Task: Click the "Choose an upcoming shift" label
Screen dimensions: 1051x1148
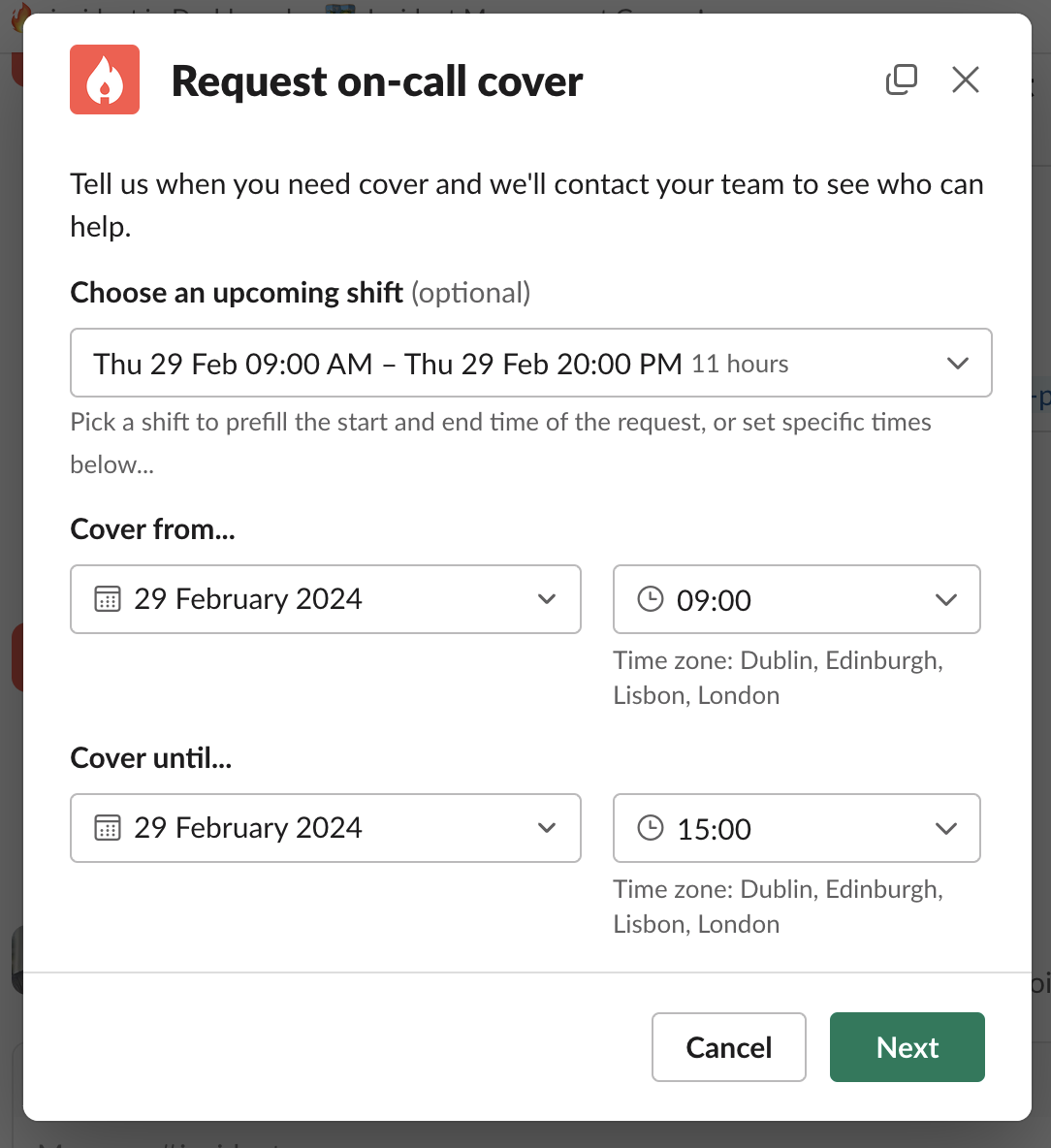Action: [237, 293]
